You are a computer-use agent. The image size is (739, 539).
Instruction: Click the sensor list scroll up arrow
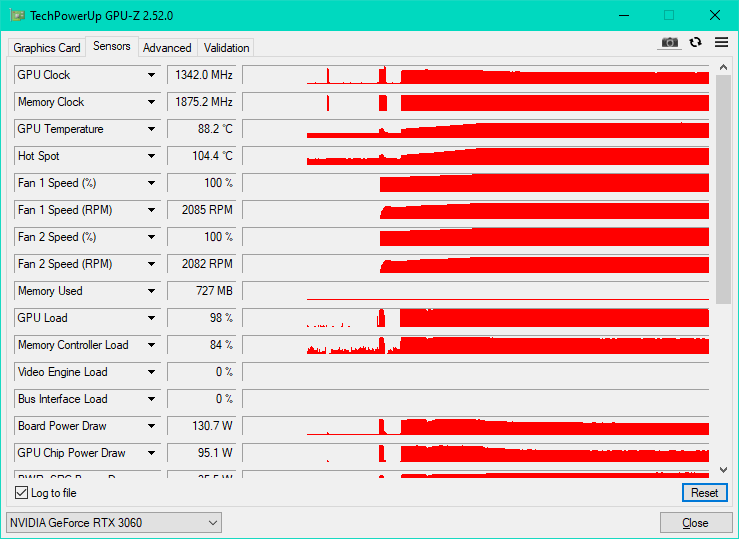(x=723, y=67)
